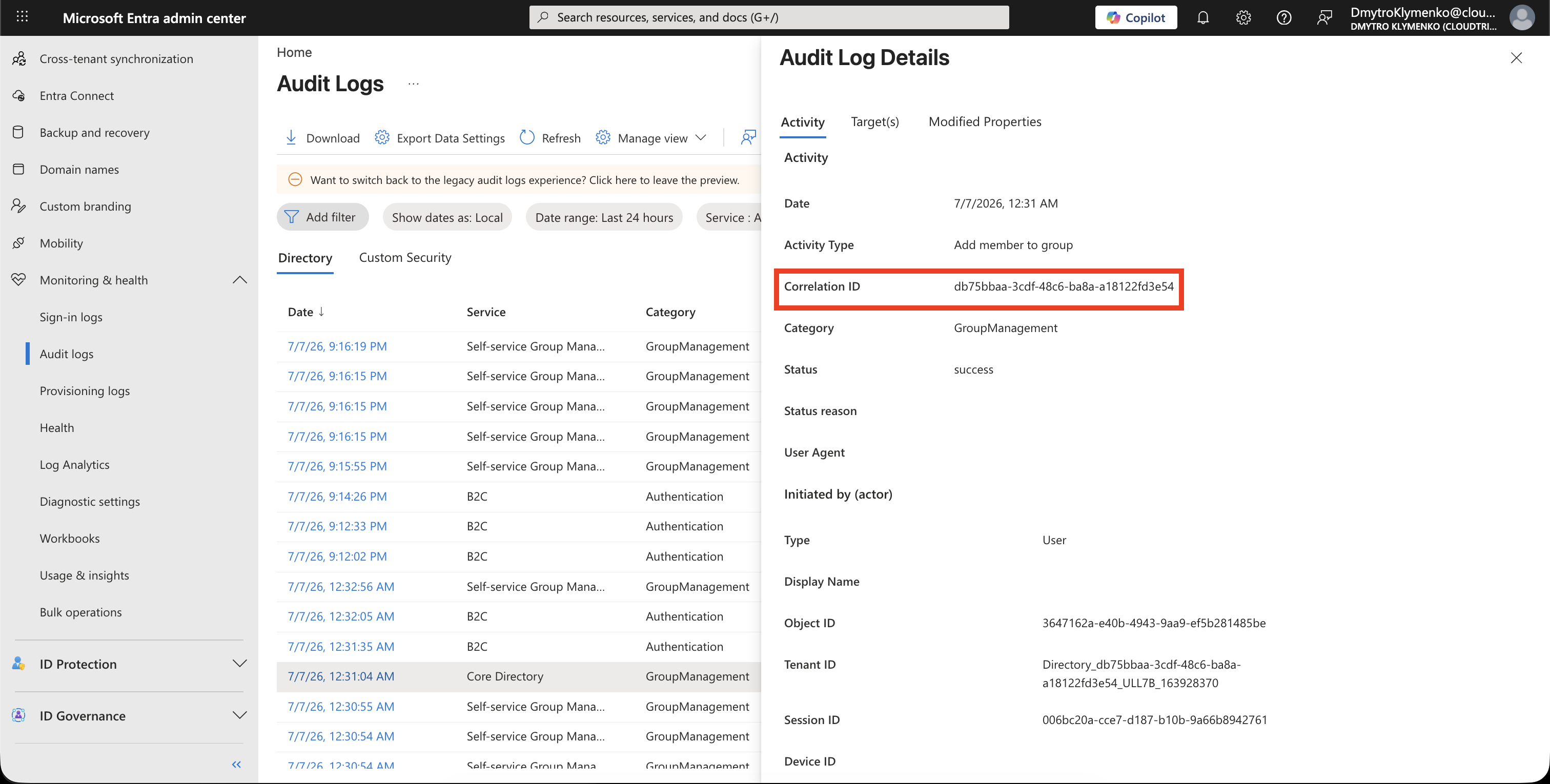
Task: Click the Mobility icon
Action: point(18,242)
